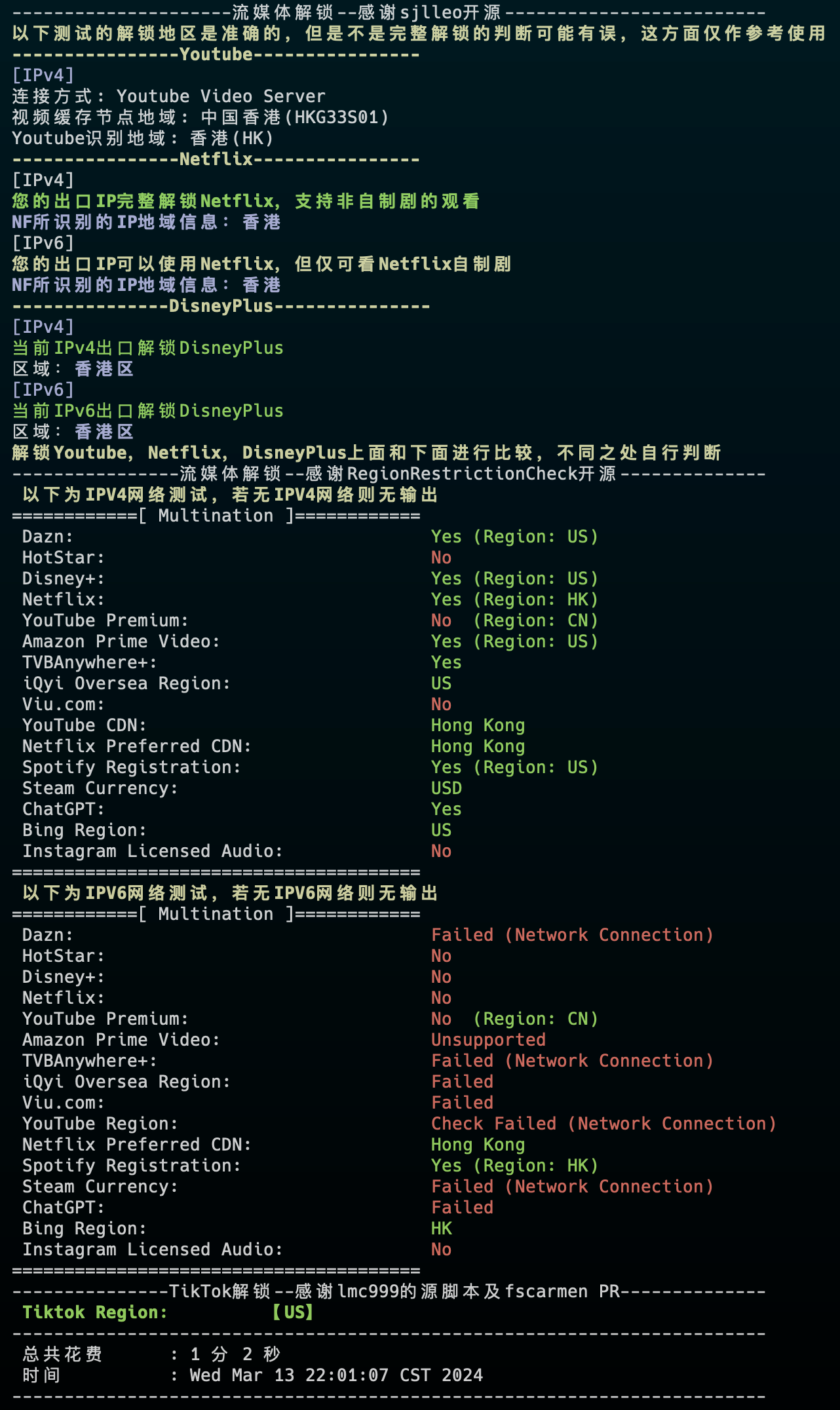Click the IPv6 Amazon Prime Video Unsupported result
The height and width of the screenshot is (1410, 840).
[488, 1040]
